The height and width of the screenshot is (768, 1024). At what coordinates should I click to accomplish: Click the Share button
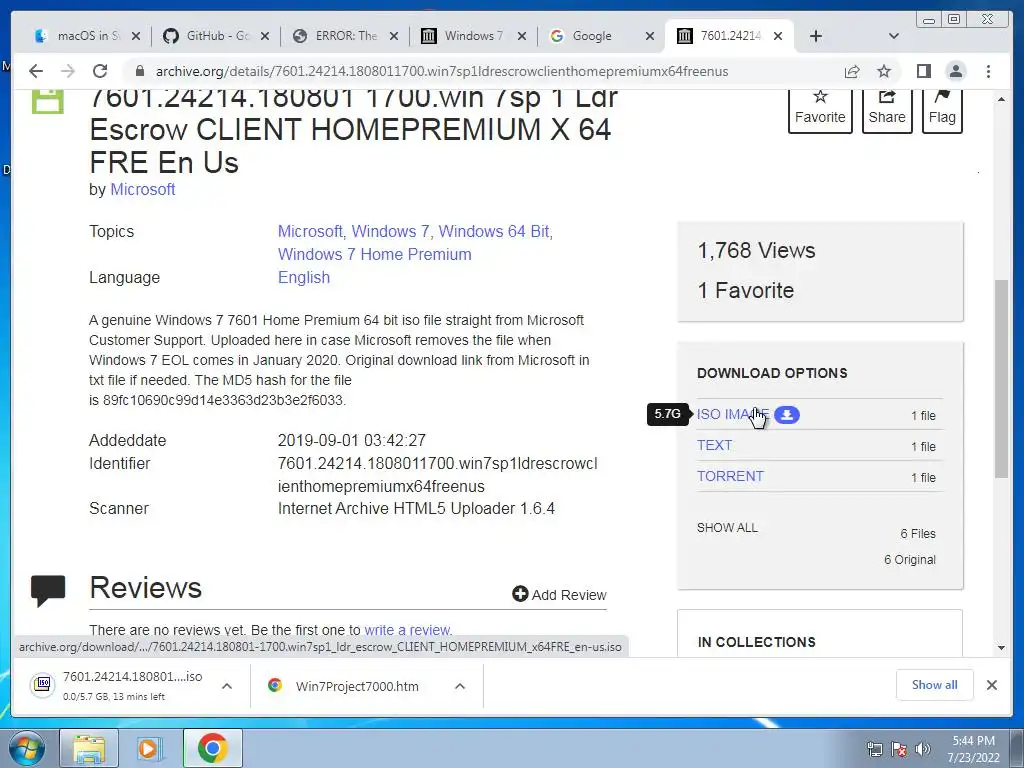coord(887,110)
